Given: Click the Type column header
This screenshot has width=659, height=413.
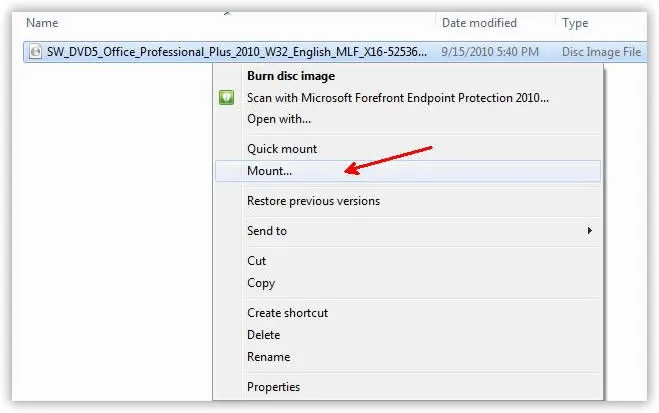Looking at the screenshot, I should coord(576,22).
